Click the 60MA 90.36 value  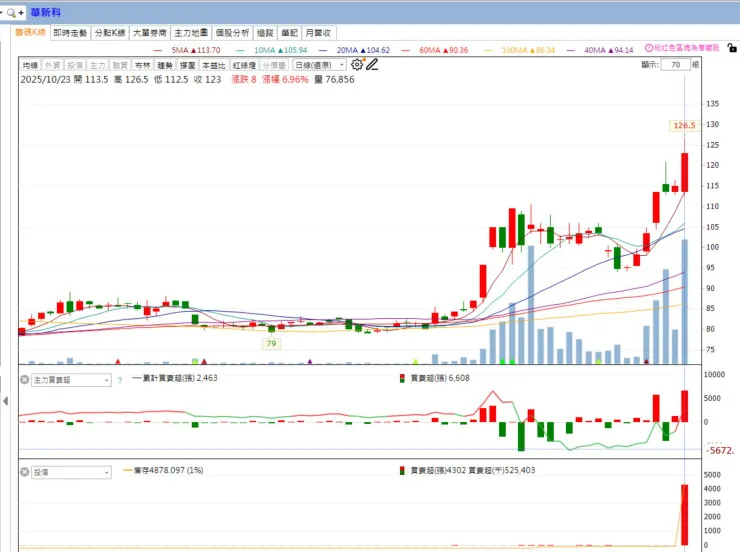point(455,50)
